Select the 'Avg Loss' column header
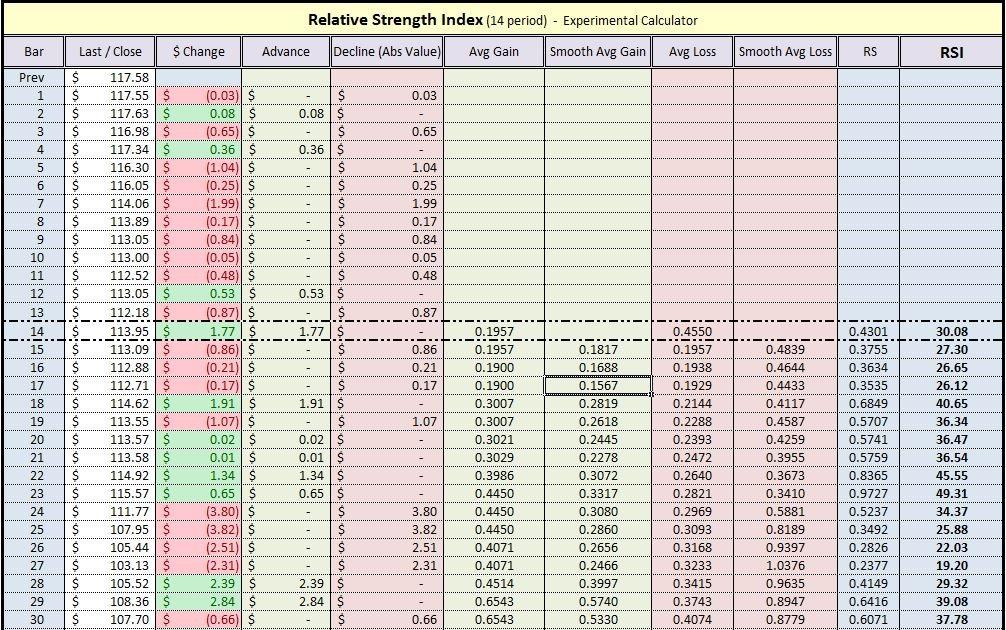1006x630 pixels. (x=692, y=52)
